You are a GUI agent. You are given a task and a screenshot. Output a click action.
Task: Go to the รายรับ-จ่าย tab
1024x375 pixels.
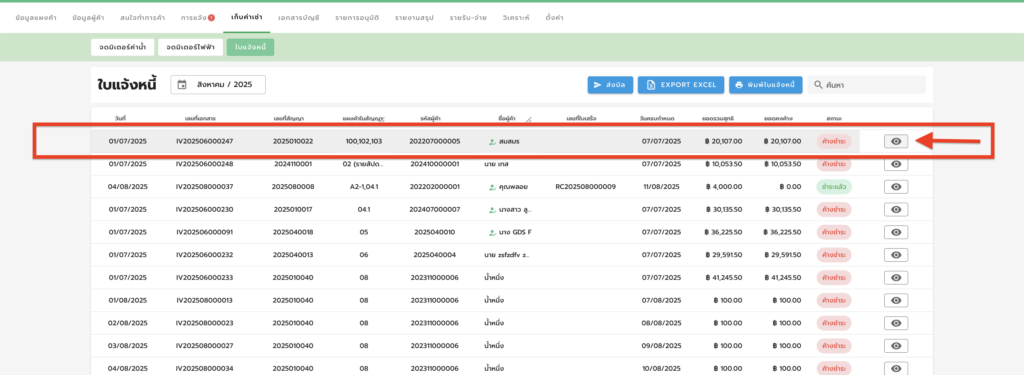(468, 18)
